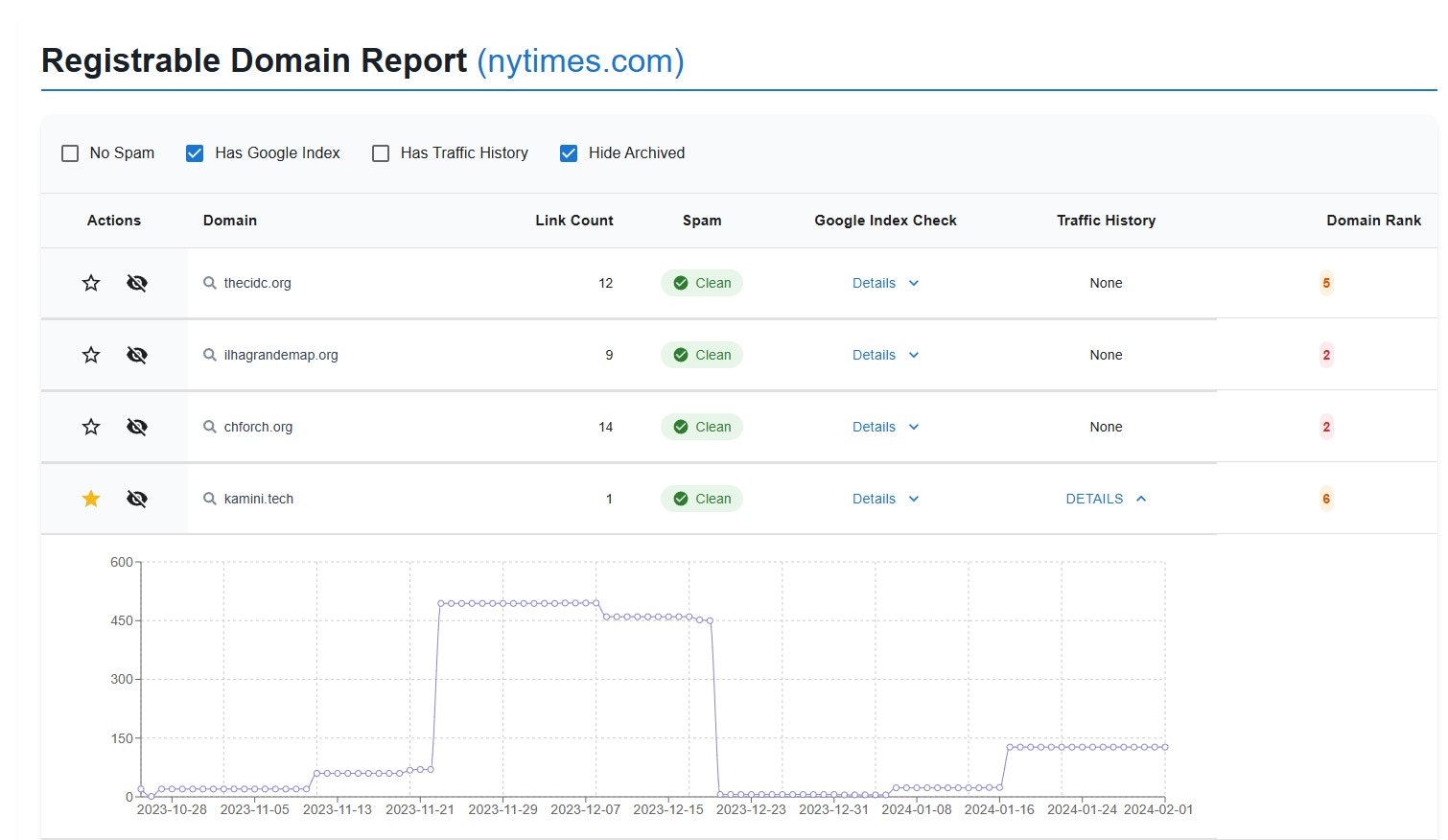Sort by Spam column header
This screenshot has width=1448, height=840.
[x=702, y=221]
